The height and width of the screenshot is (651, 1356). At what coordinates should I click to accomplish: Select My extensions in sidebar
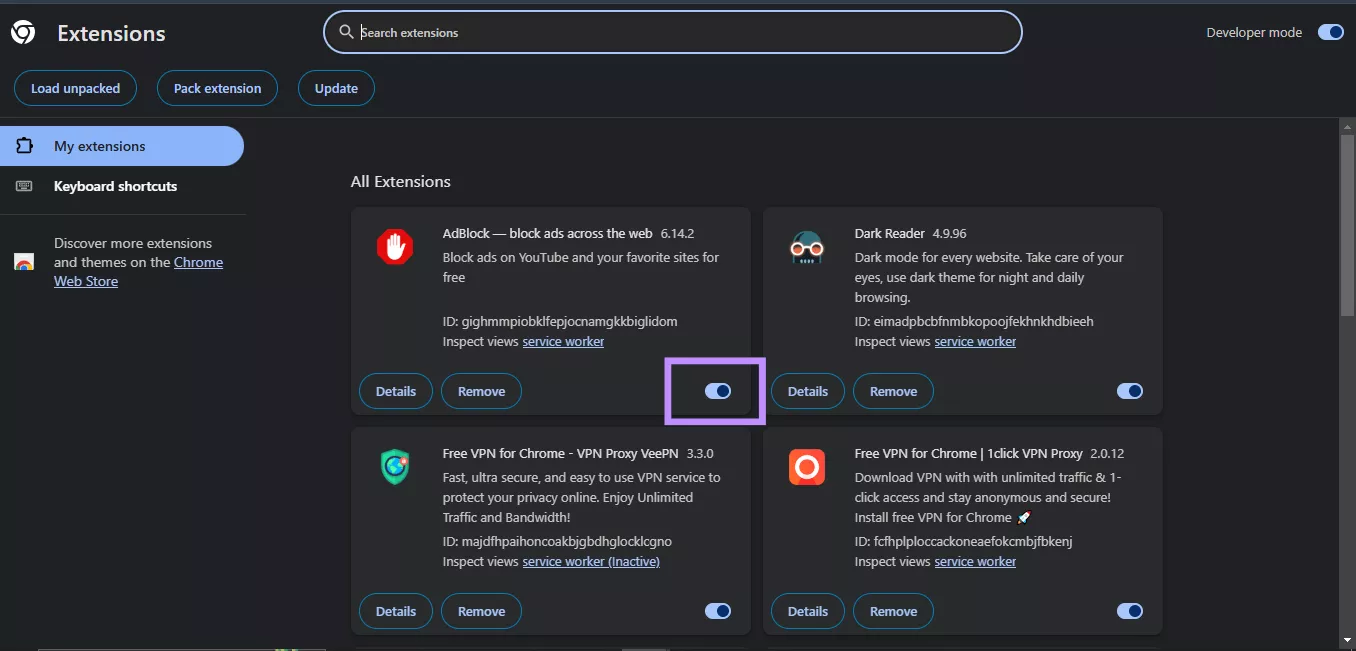pyautogui.click(x=122, y=146)
